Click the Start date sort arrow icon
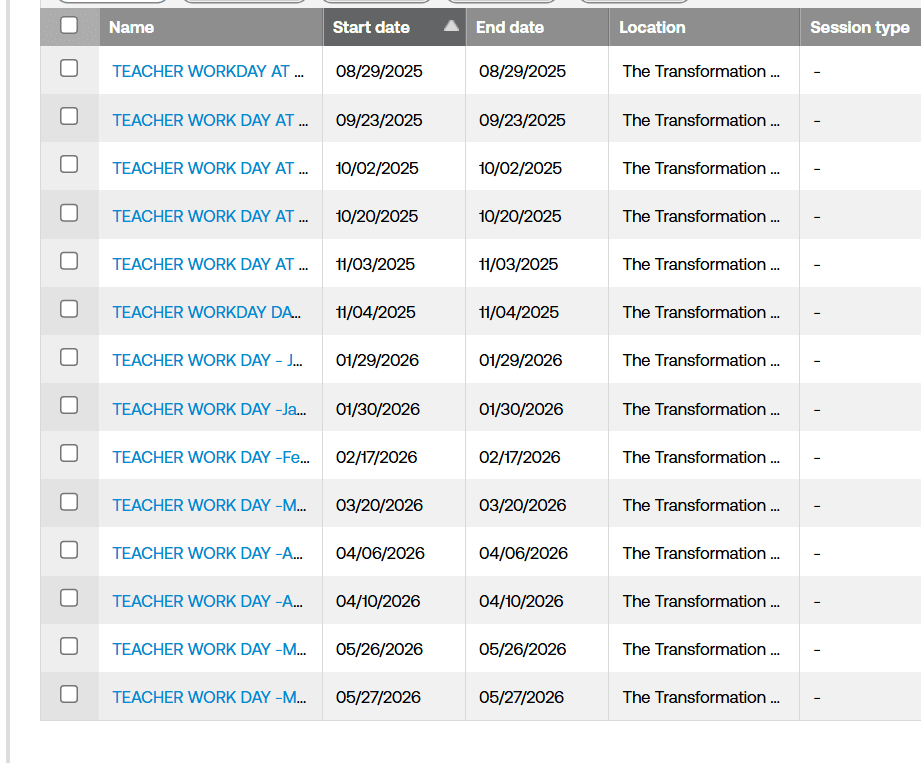The width and height of the screenshot is (921, 763). tap(451, 26)
